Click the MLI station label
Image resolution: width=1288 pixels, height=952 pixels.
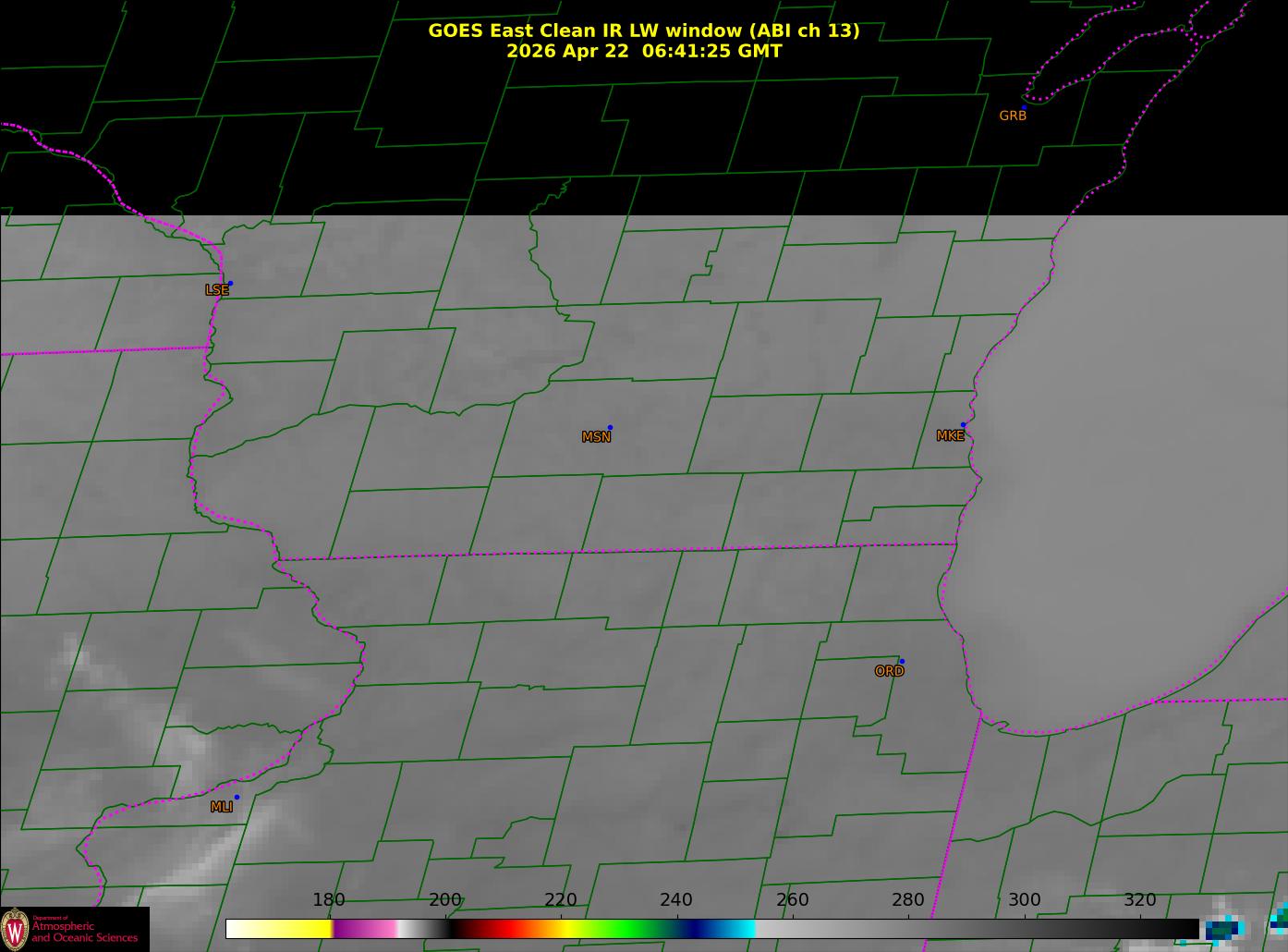[222, 807]
